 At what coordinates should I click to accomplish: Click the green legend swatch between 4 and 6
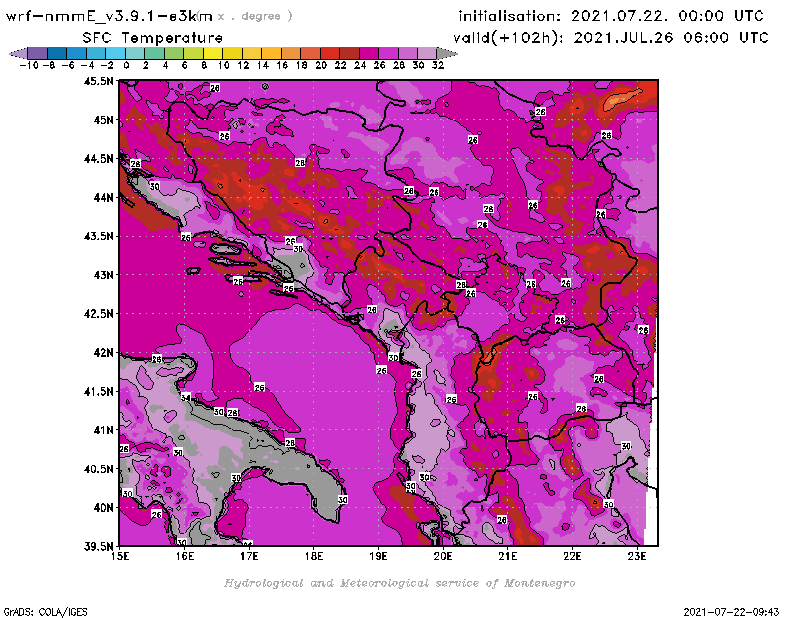[174, 53]
